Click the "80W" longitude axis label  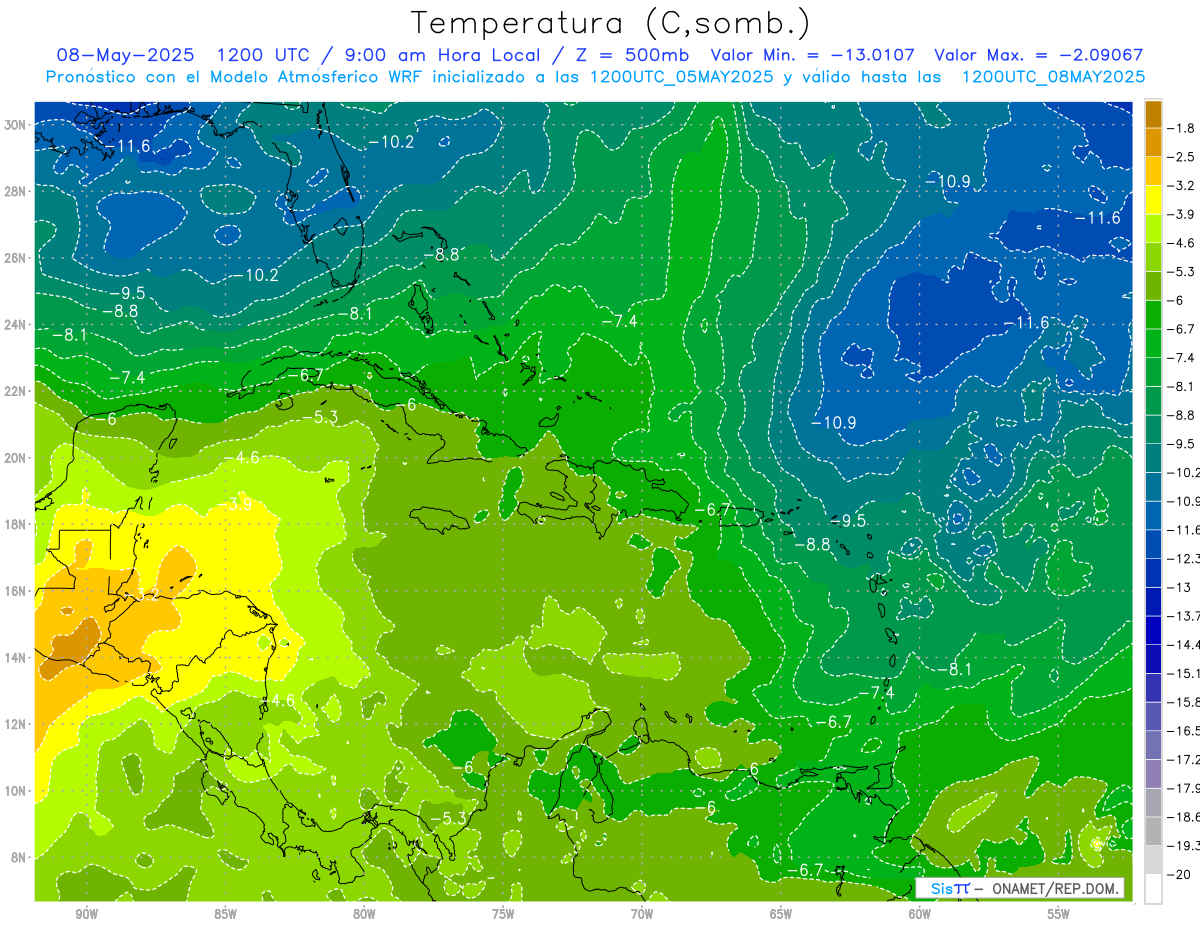point(364,914)
